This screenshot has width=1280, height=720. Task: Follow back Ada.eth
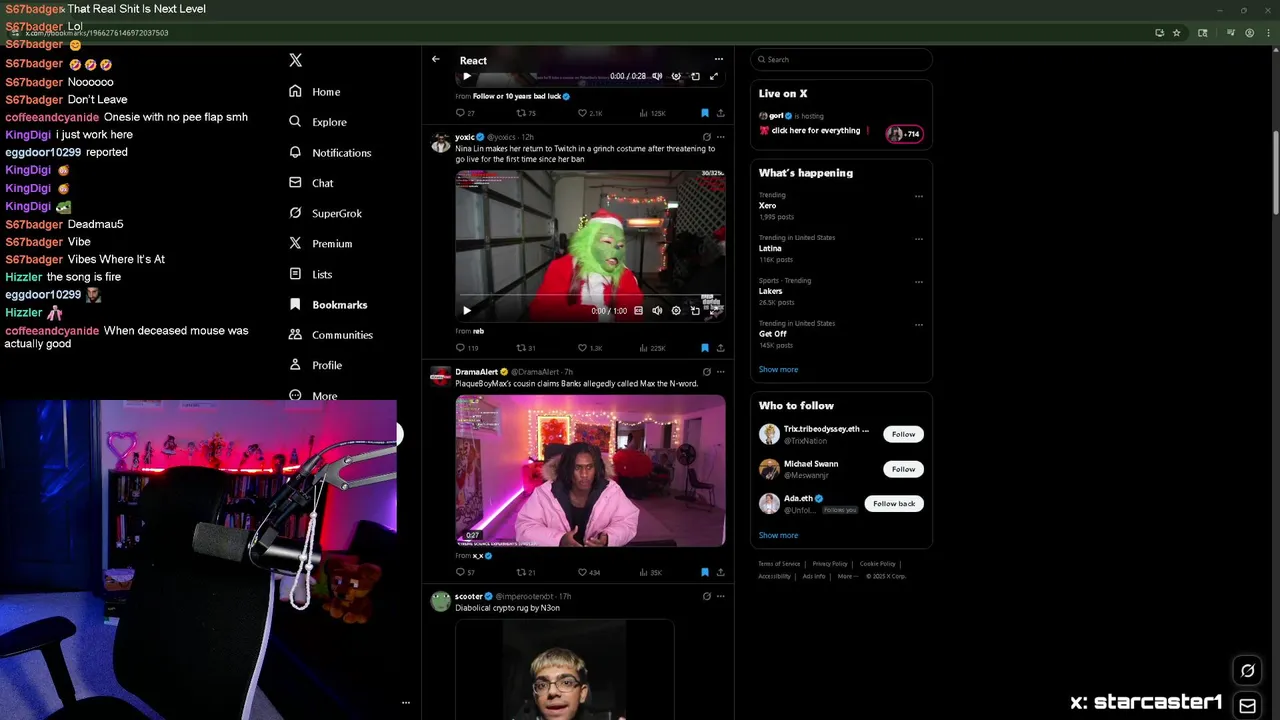[x=894, y=504]
